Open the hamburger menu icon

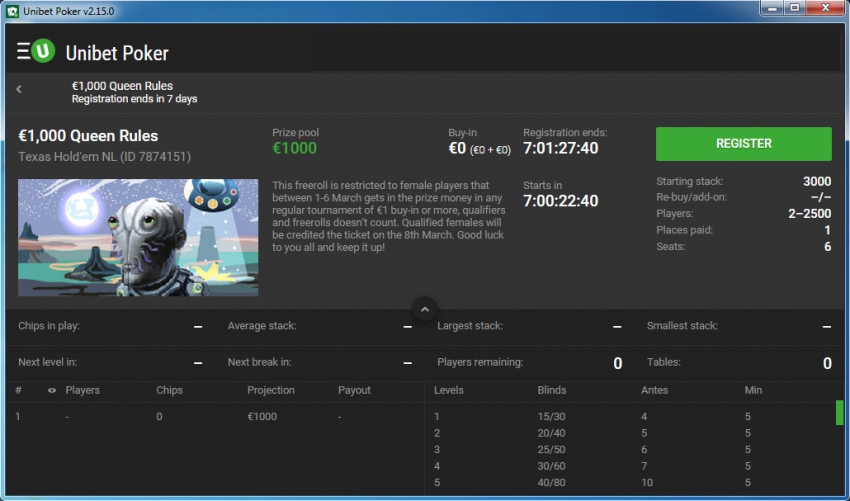pos(23,52)
